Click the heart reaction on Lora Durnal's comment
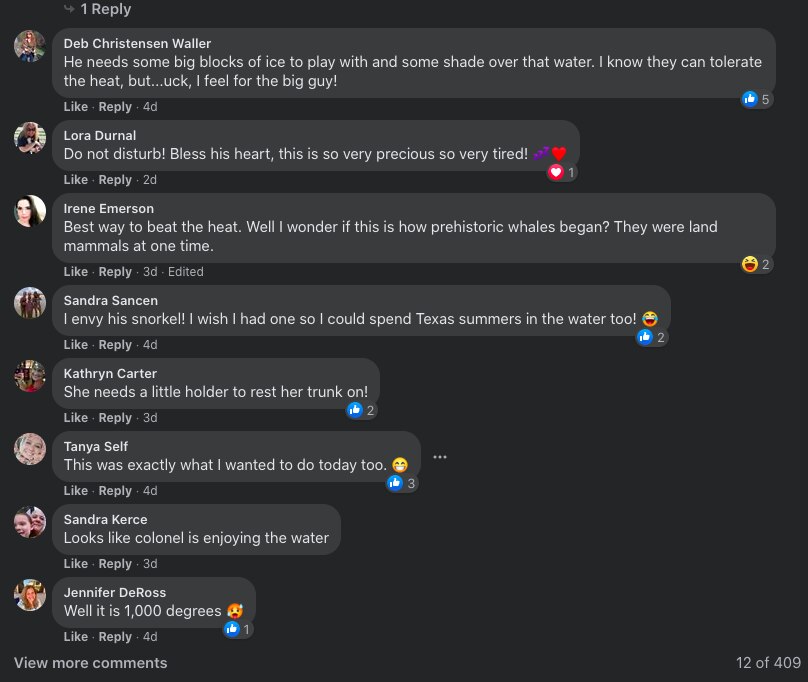 click(556, 172)
